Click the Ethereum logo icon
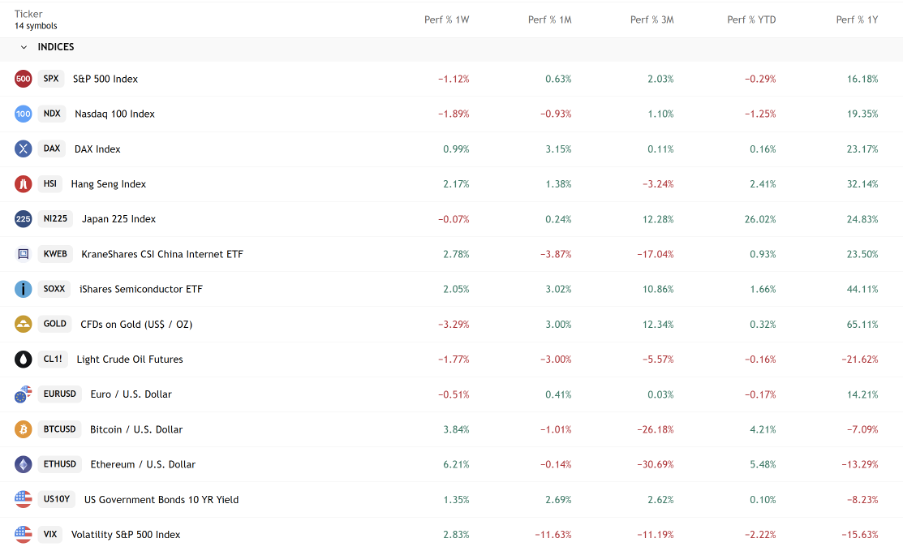Screen dimensions: 904x548 23,464
